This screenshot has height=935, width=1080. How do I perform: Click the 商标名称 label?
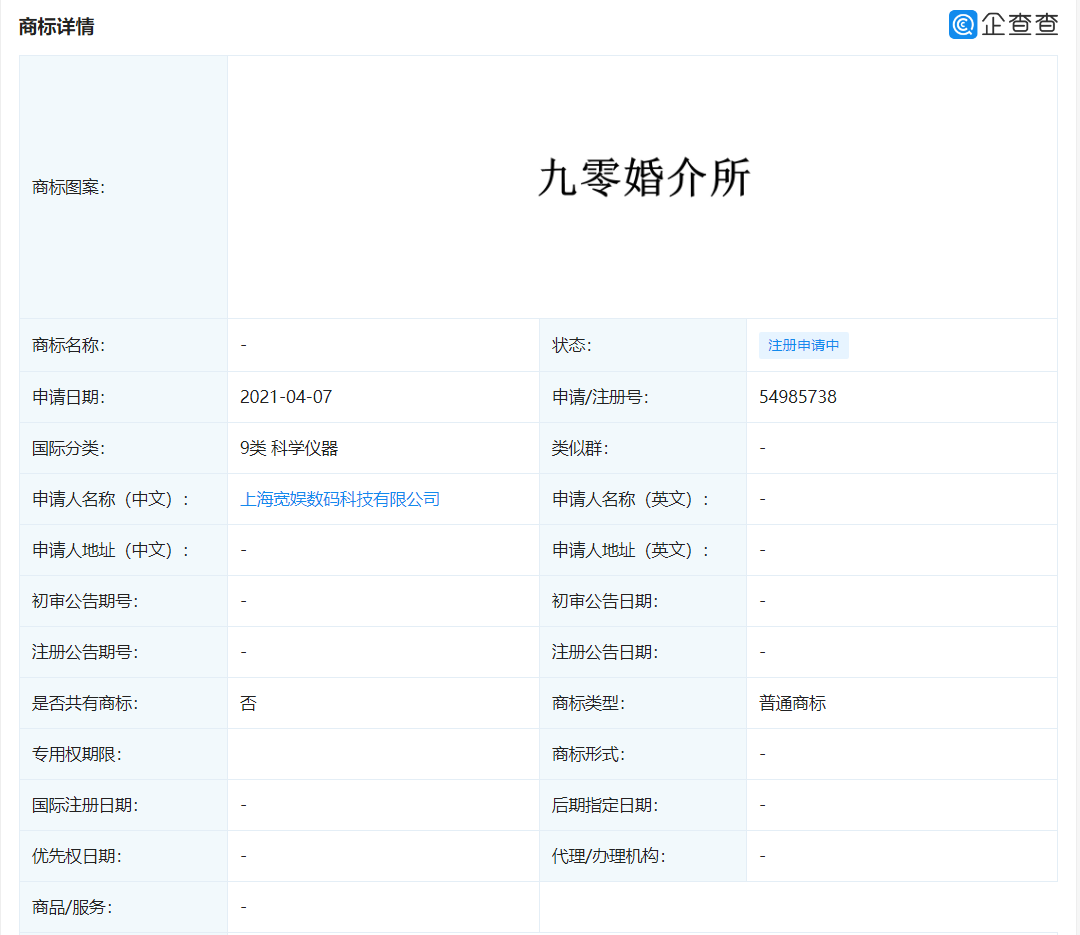(x=68, y=345)
